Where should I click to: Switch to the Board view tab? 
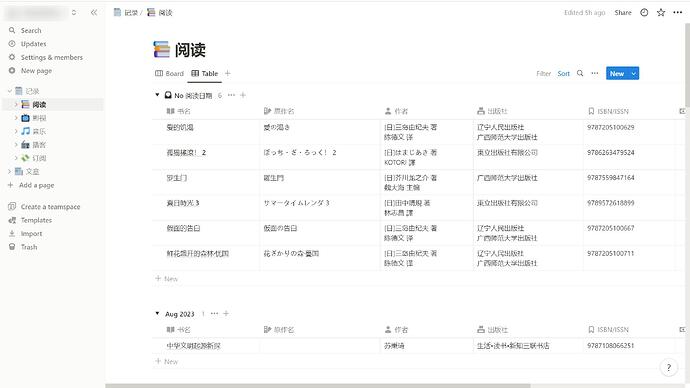(169, 73)
